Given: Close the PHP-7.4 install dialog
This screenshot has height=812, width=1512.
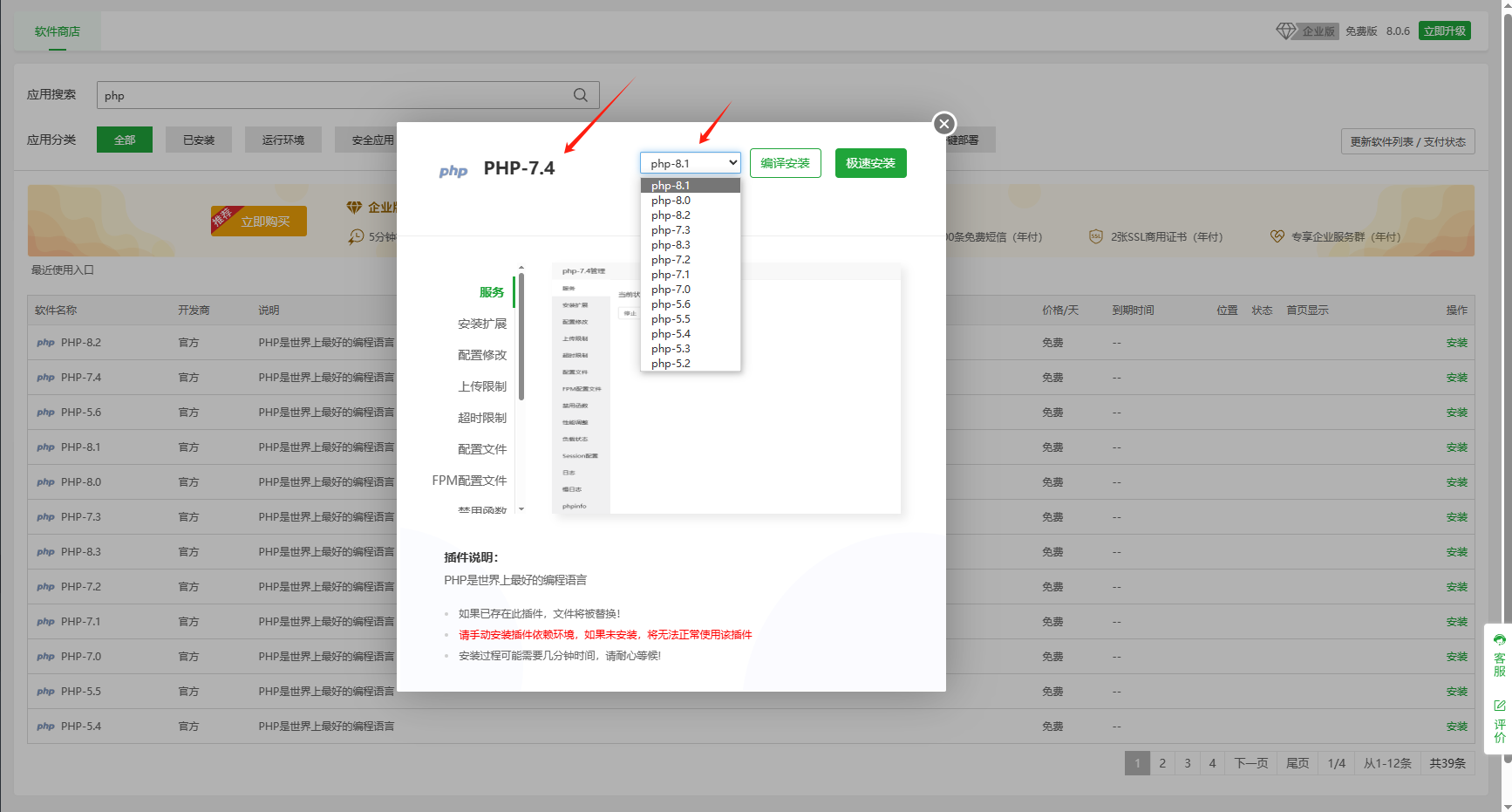Looking at the screenshot, I should tap(943, 124).
